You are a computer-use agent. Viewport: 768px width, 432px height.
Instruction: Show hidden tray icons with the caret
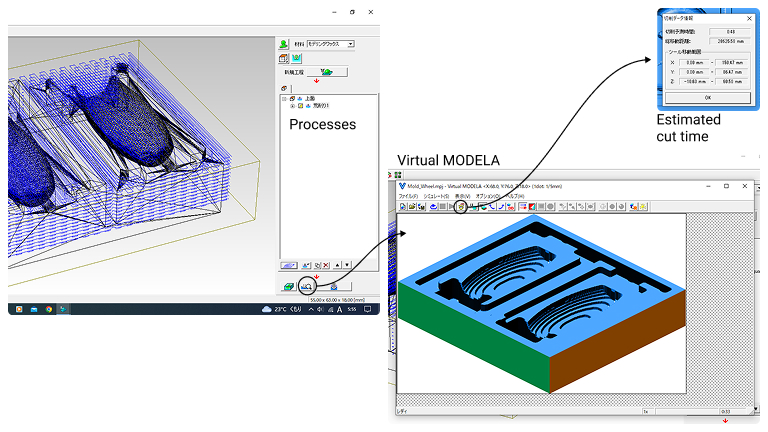(x=311, y=309)
